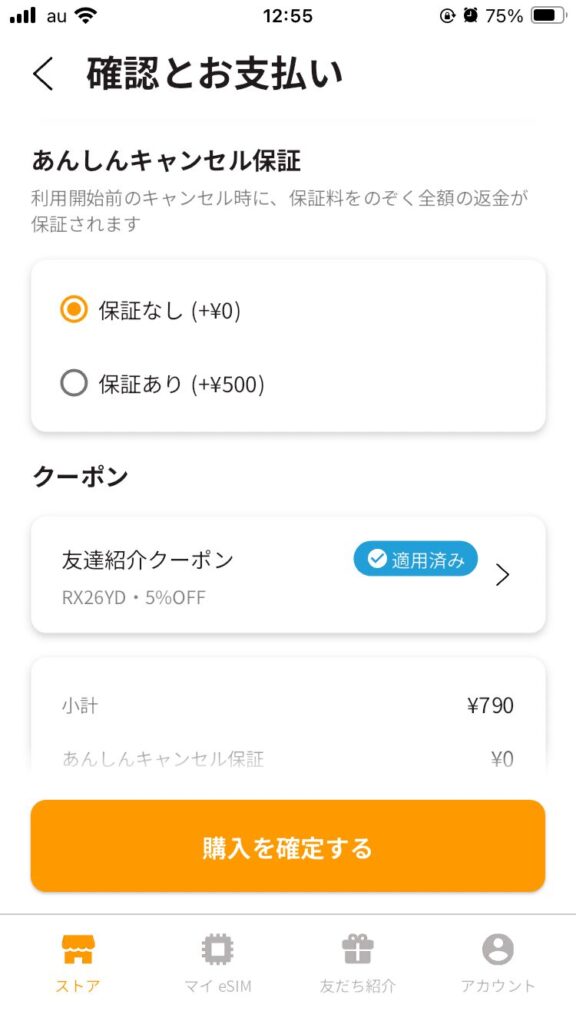Tap the back arrow icon
The width and height of the screenshot is (576, 1024).
(x=43, y=74)
